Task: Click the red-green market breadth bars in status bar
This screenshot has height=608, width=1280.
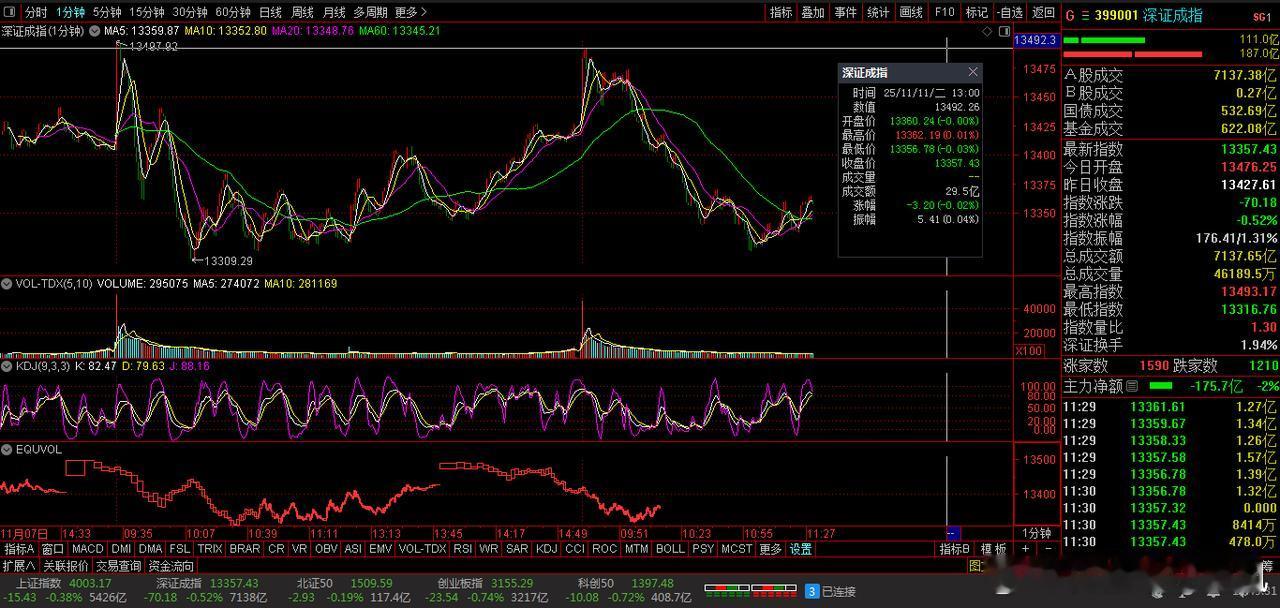Action: pyautogui.click(x=749, y=591)
